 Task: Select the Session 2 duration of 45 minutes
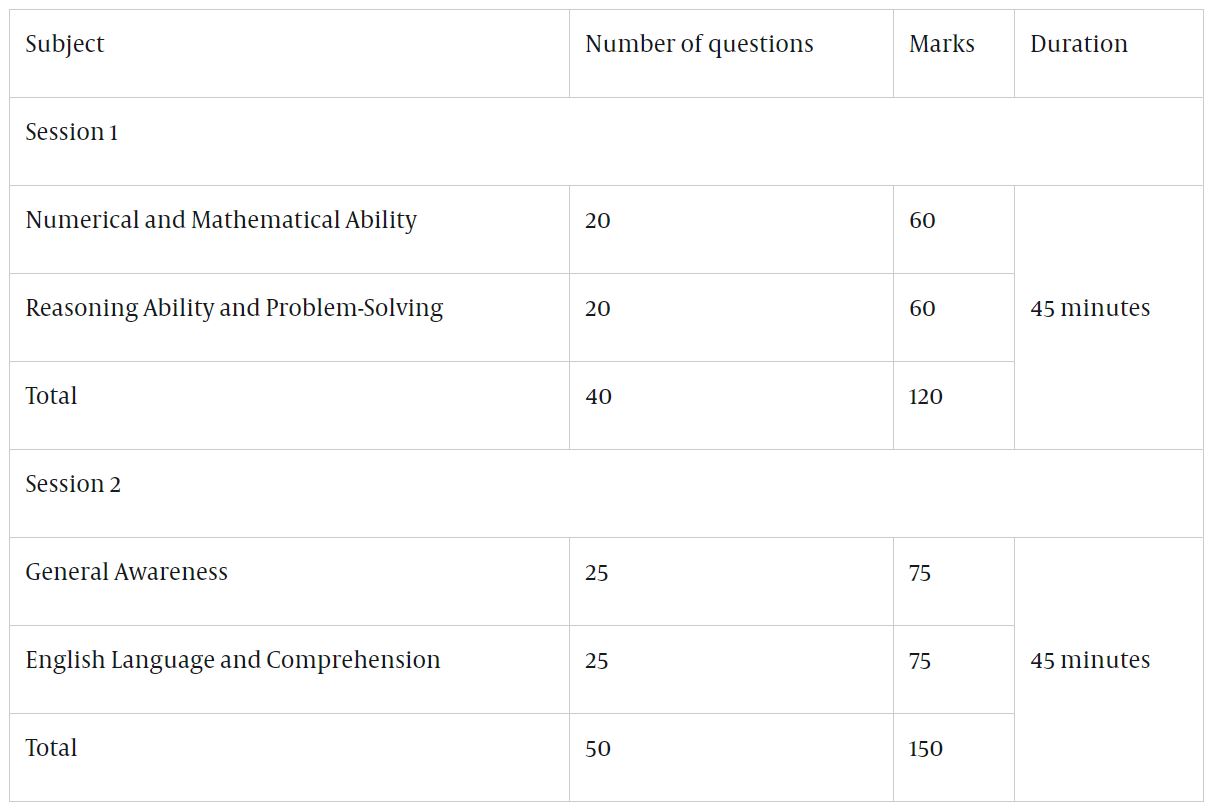pos(1090,660)
